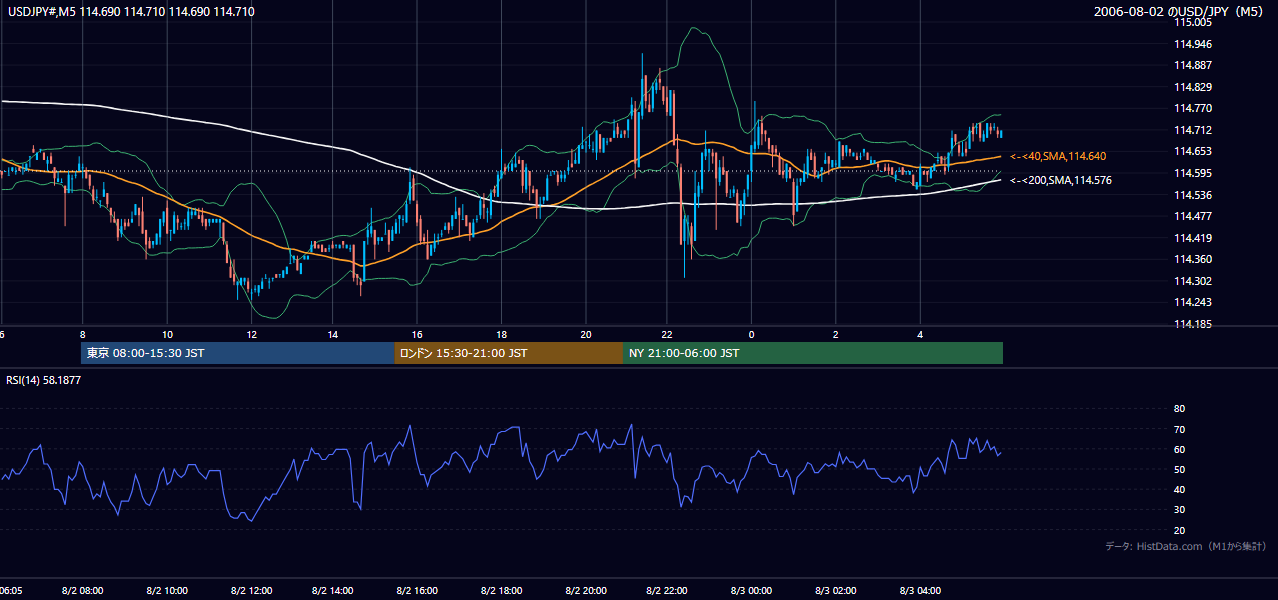The width and height of the screenshot is (1278, 600).
Task: Click price axis label 114.185
Action: 1194,324
